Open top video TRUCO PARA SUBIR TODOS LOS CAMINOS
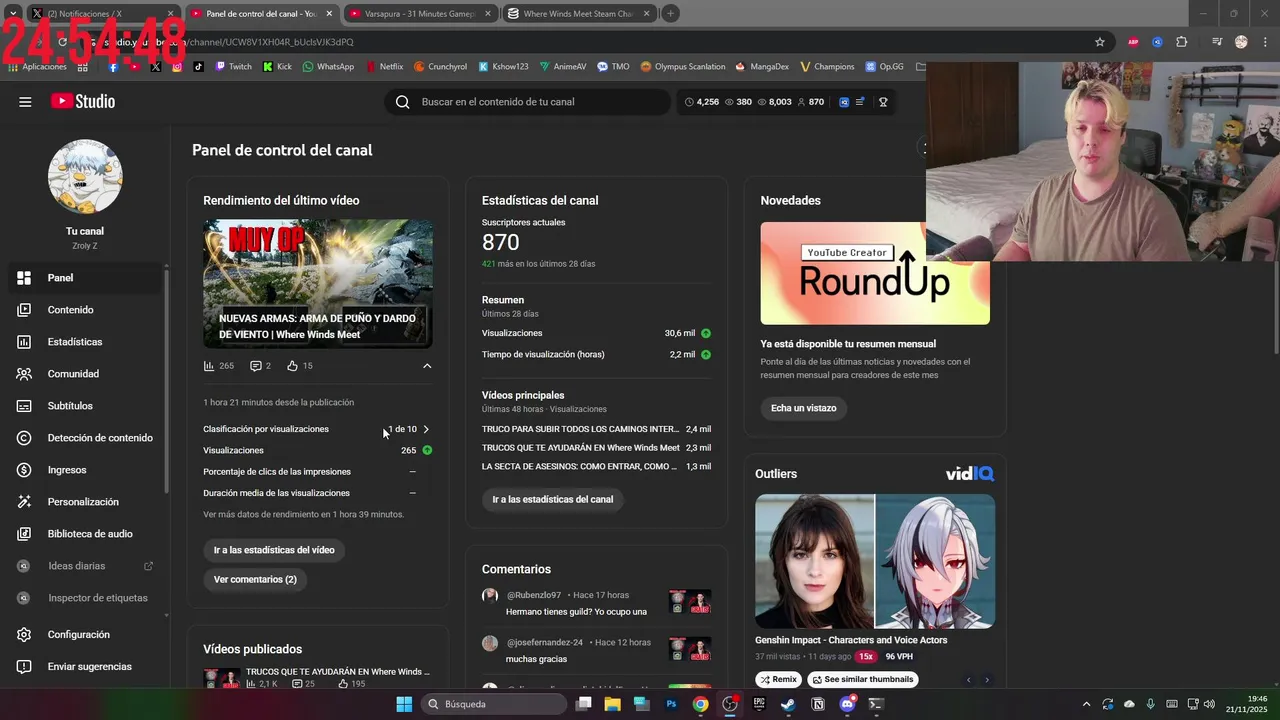The width and height of the screenshot is (1280, 720). (x=580, y=429)
